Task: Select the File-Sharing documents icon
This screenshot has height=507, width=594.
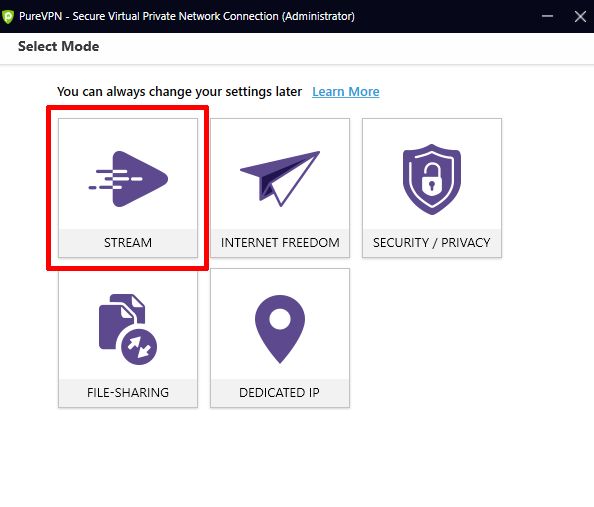Action: 128,329
